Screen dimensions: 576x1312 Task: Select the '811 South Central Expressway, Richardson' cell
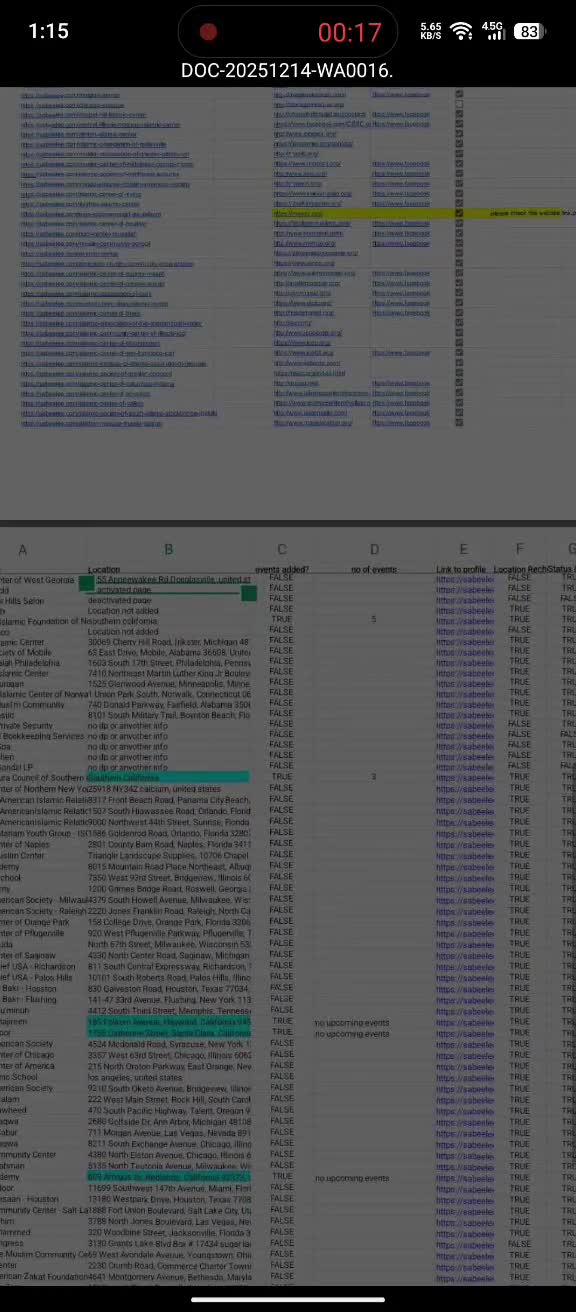(168, 967)
